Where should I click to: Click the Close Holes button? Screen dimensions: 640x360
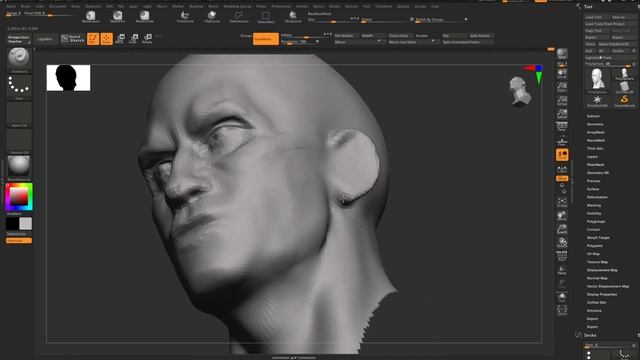400,36
